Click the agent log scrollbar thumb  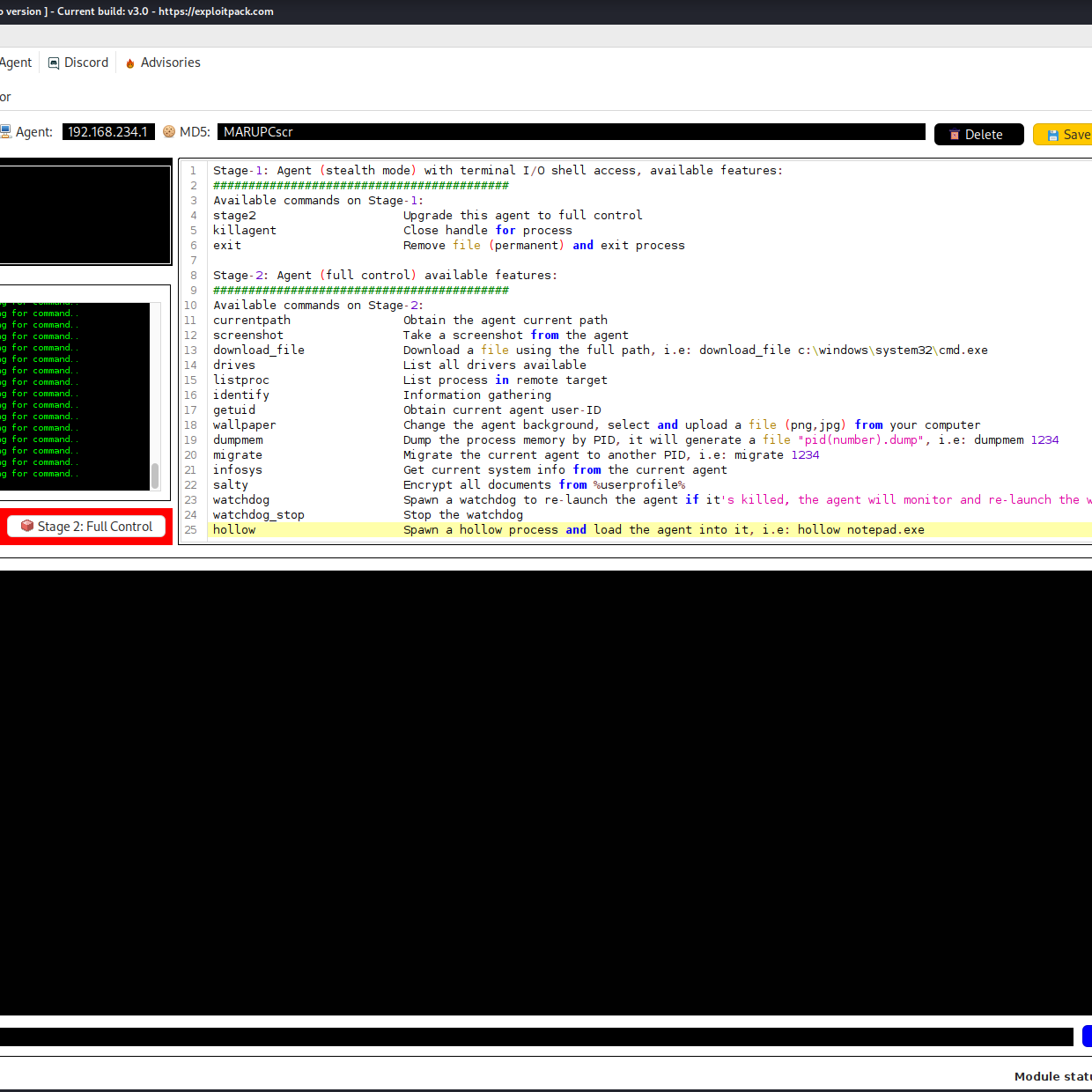click(x=155, y=476)
